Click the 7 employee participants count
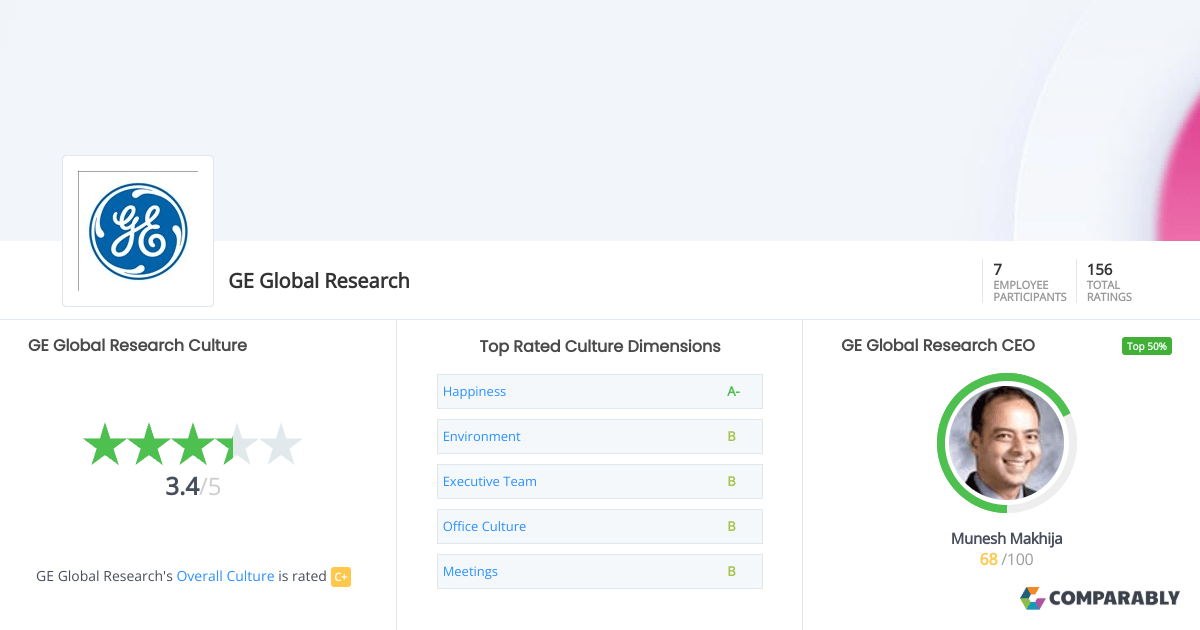 tap(998, 269)
